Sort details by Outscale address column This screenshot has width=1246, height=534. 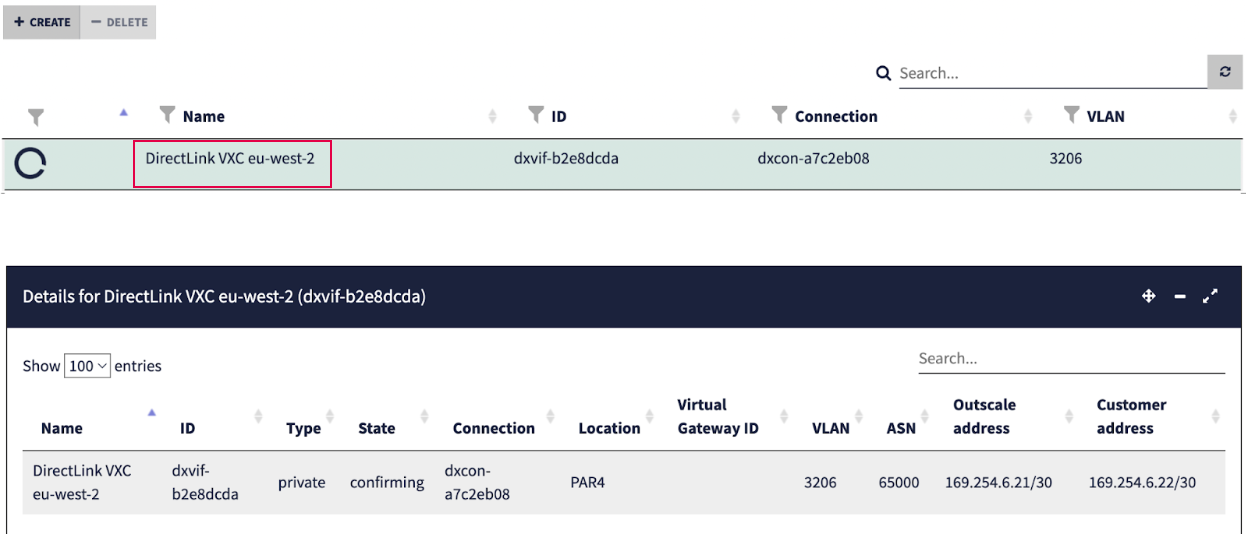point(985,417)
